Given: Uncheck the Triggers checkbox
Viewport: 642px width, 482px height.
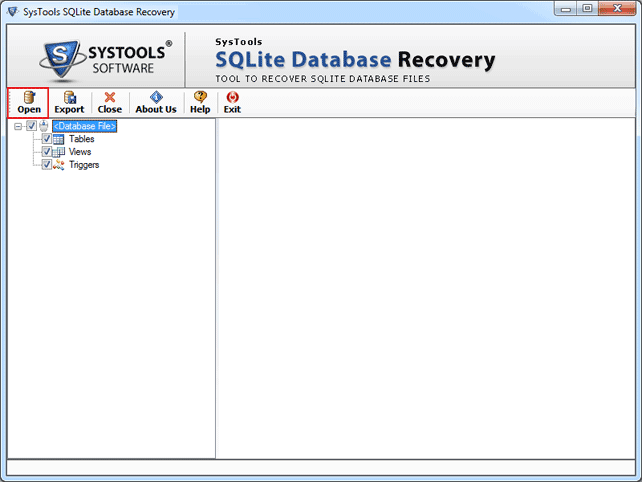Looking at the screenshot, I should pos(47,165).
